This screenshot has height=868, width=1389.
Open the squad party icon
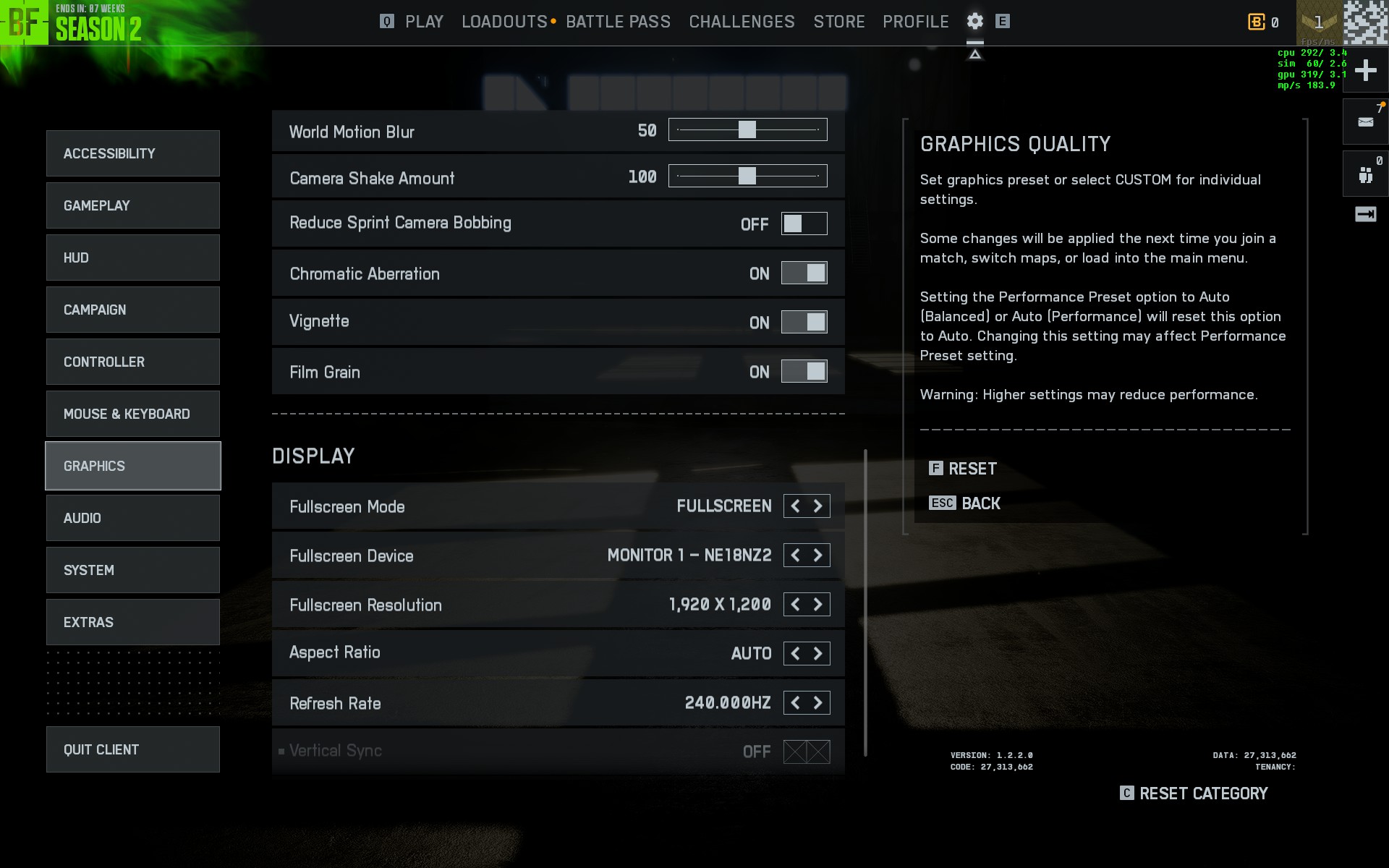pyautogui.click(x=1365, y=174)
